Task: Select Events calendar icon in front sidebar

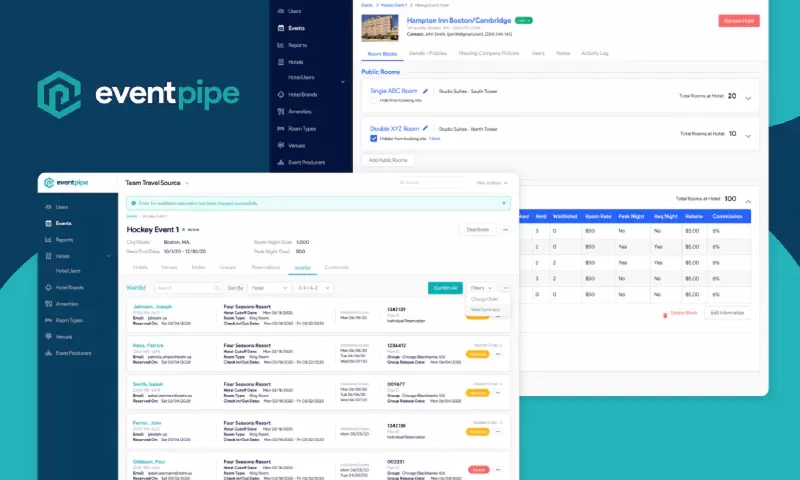Action: point(48,223)
